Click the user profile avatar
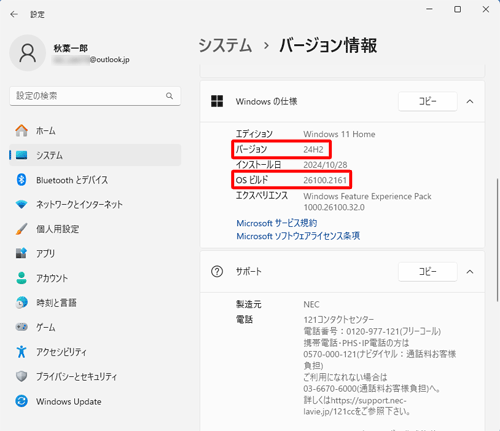The height and width of the screenshot is (431, 500). click(28, 53)
